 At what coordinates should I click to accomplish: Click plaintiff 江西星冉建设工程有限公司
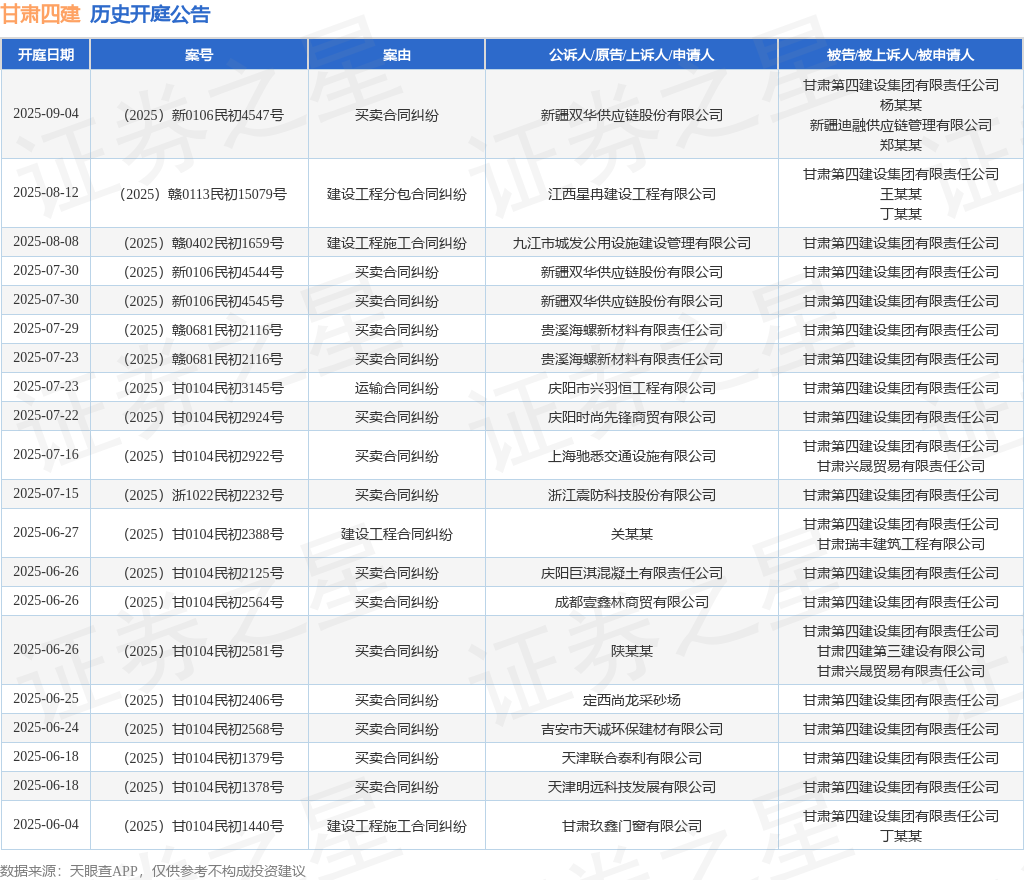(632, 195)
